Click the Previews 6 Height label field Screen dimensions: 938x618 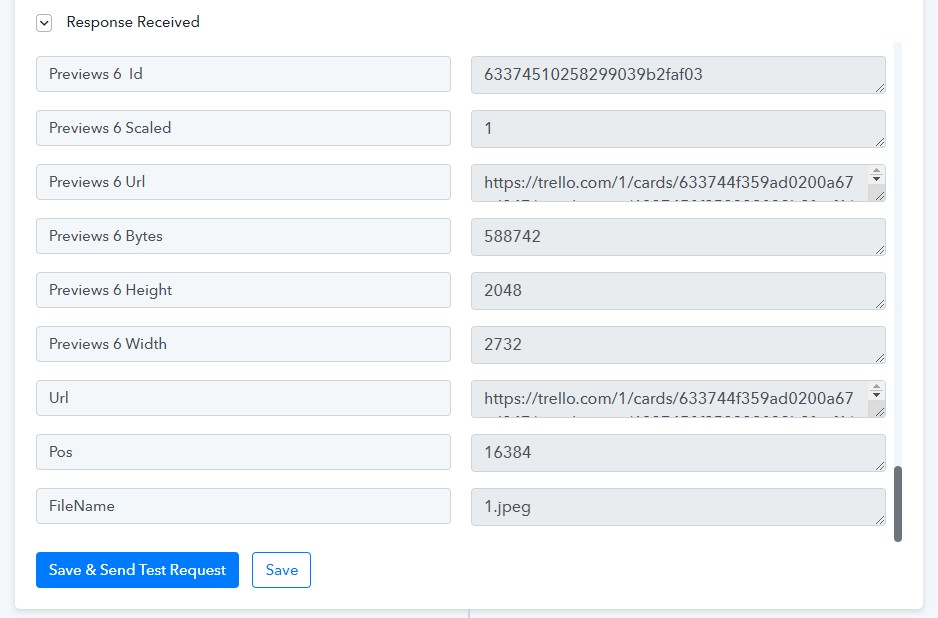click(243, 290)
